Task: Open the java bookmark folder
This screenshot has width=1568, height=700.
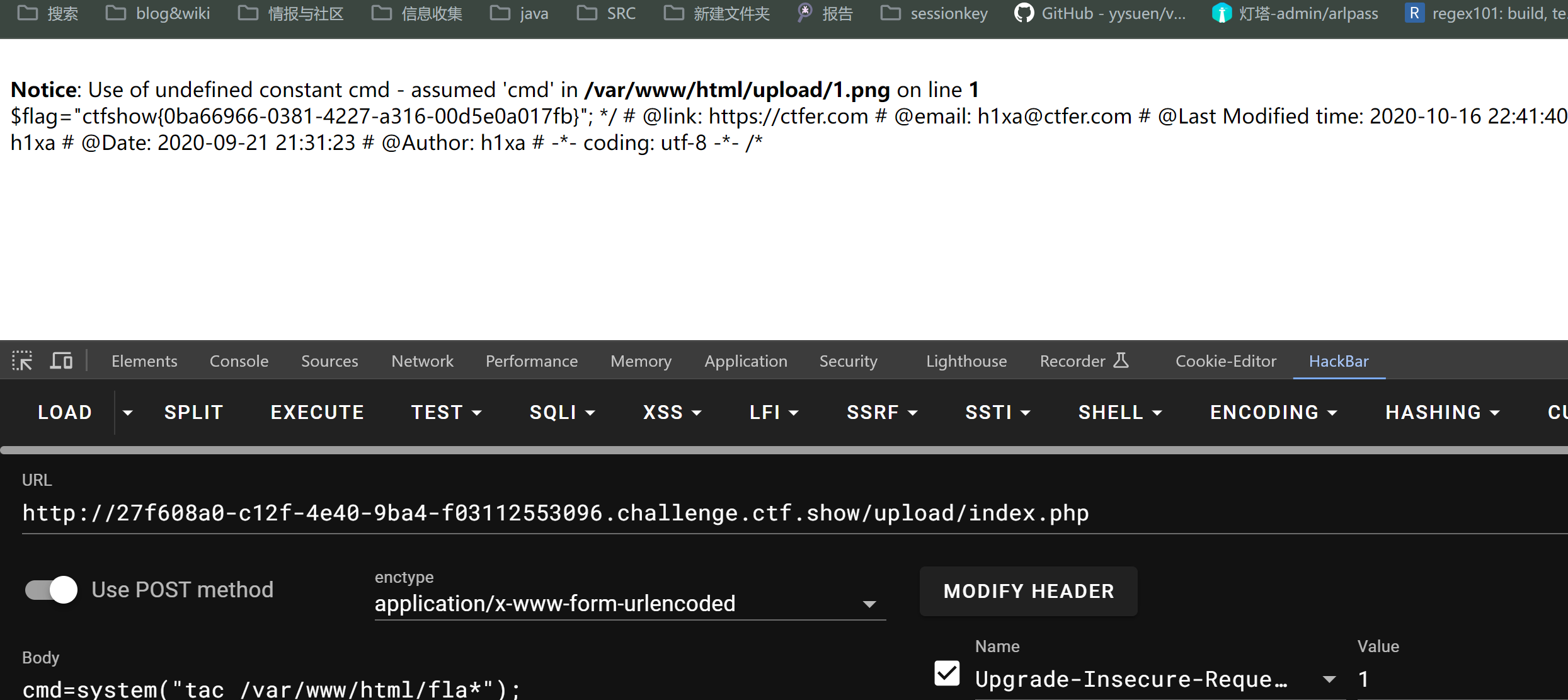Action: (x=519, y=13)
